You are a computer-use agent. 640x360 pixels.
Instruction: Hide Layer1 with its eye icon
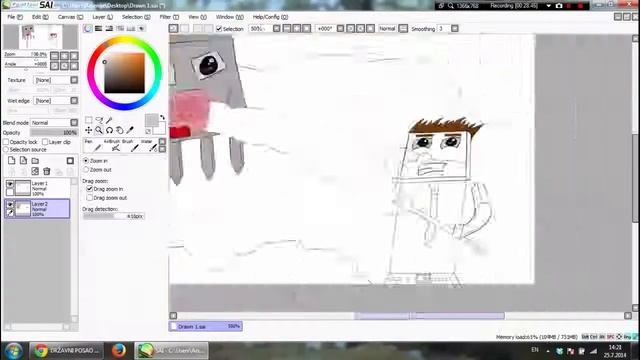[10, 184]
